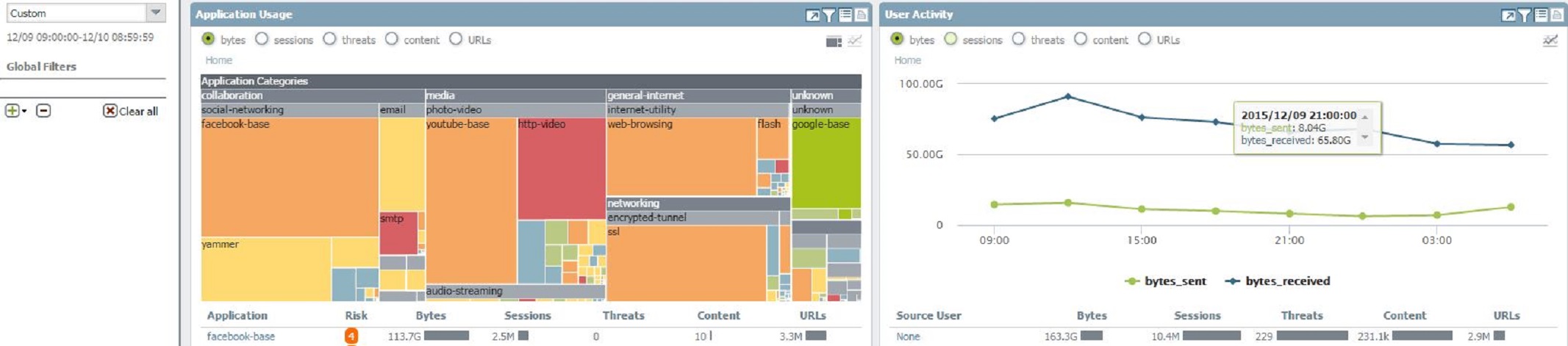1568x346 pixels.
Task: Export the Application Usage widget as PDF
Action: pyautogui.click(x=862, y=15)
